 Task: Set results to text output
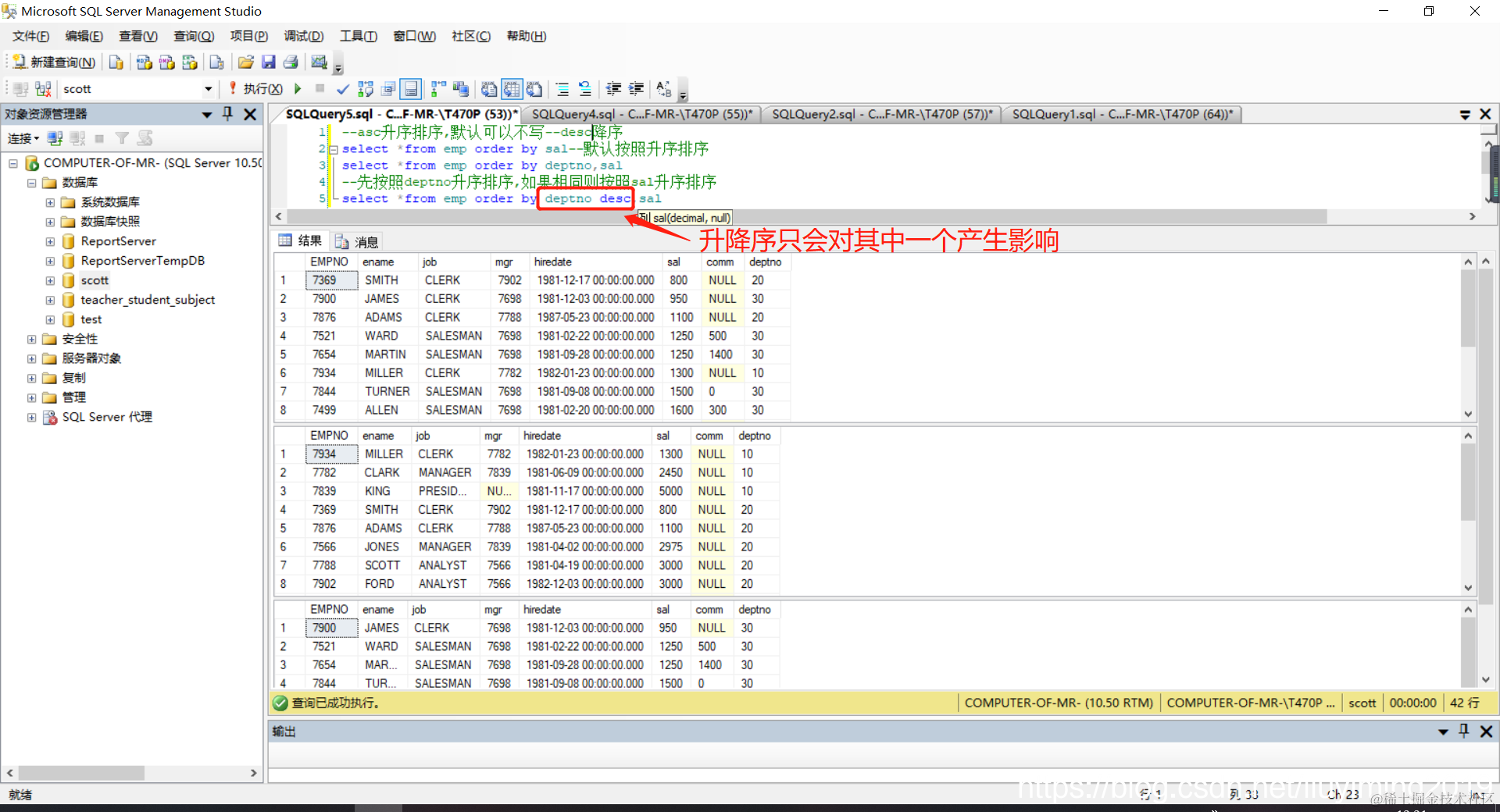489,89
